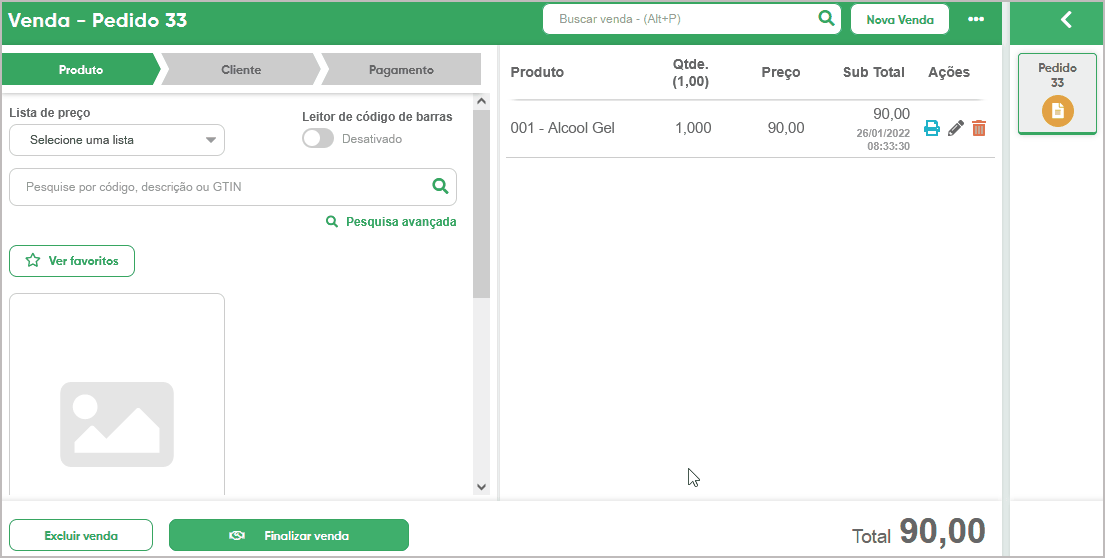Click the product image placeholder thumbnail

[x=117, y=424]
